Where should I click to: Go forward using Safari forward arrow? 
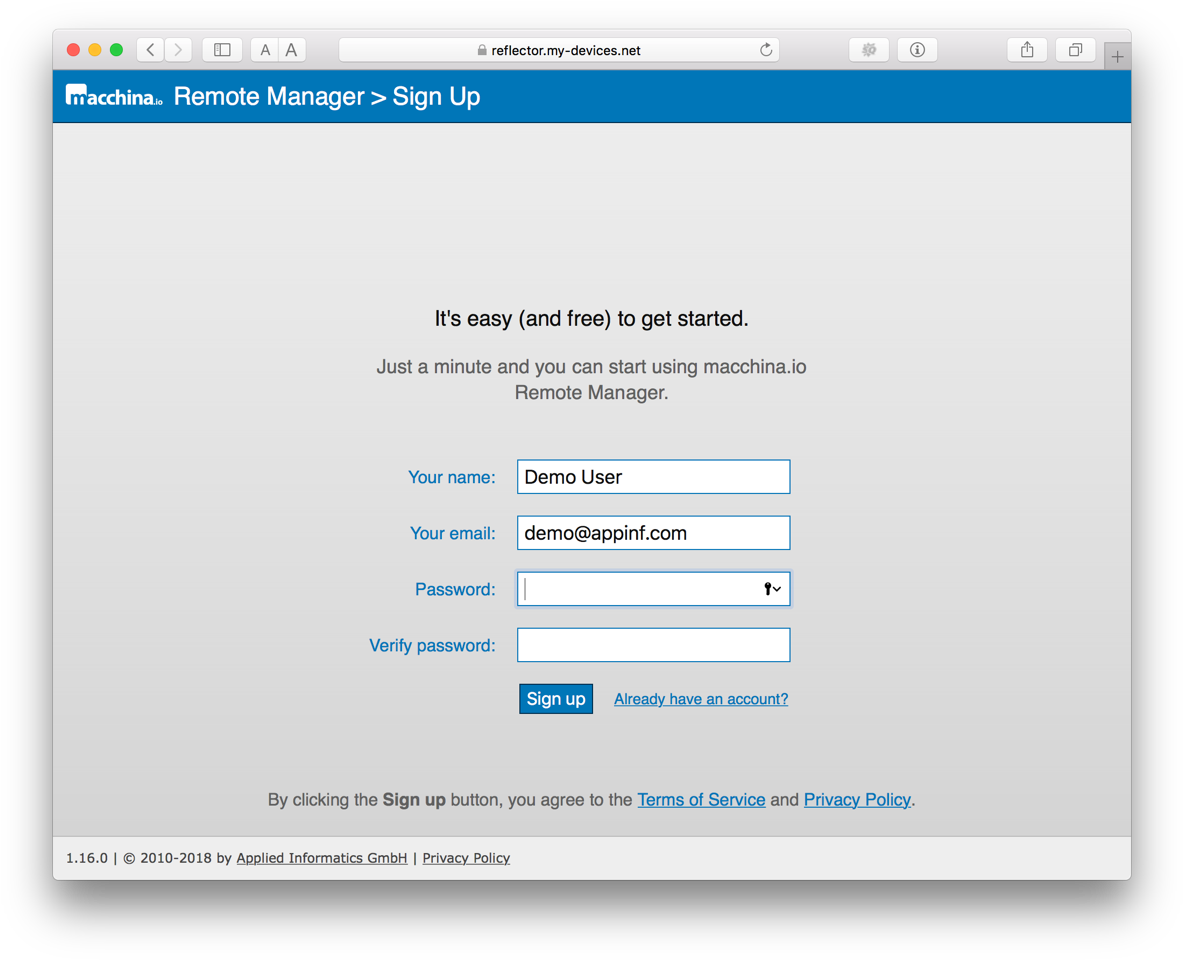[178, 50]
